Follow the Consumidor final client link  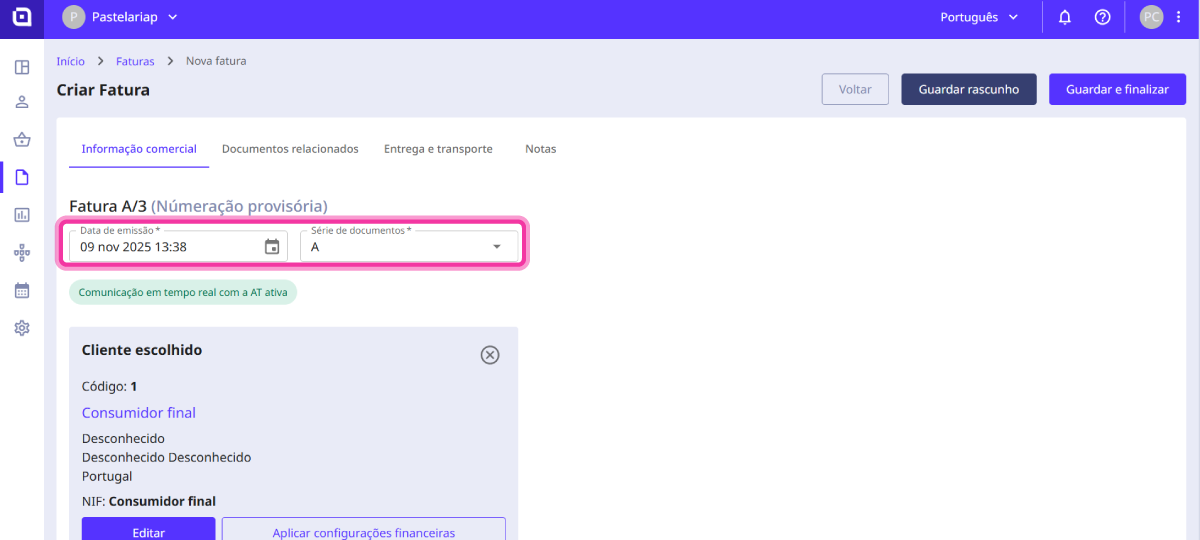[x=139, y=413]
